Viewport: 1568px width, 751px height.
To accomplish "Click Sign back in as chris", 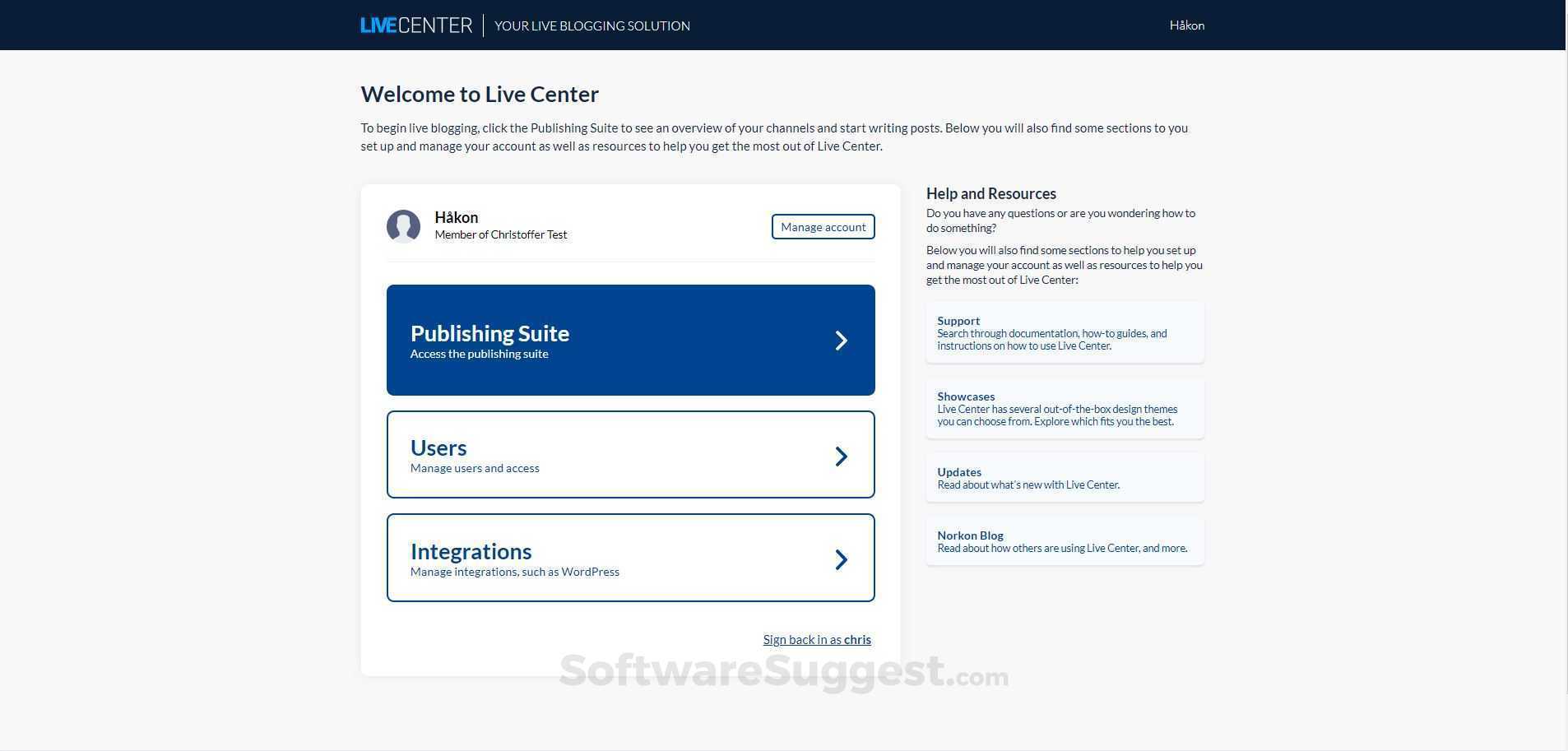I will click(816, 639).
